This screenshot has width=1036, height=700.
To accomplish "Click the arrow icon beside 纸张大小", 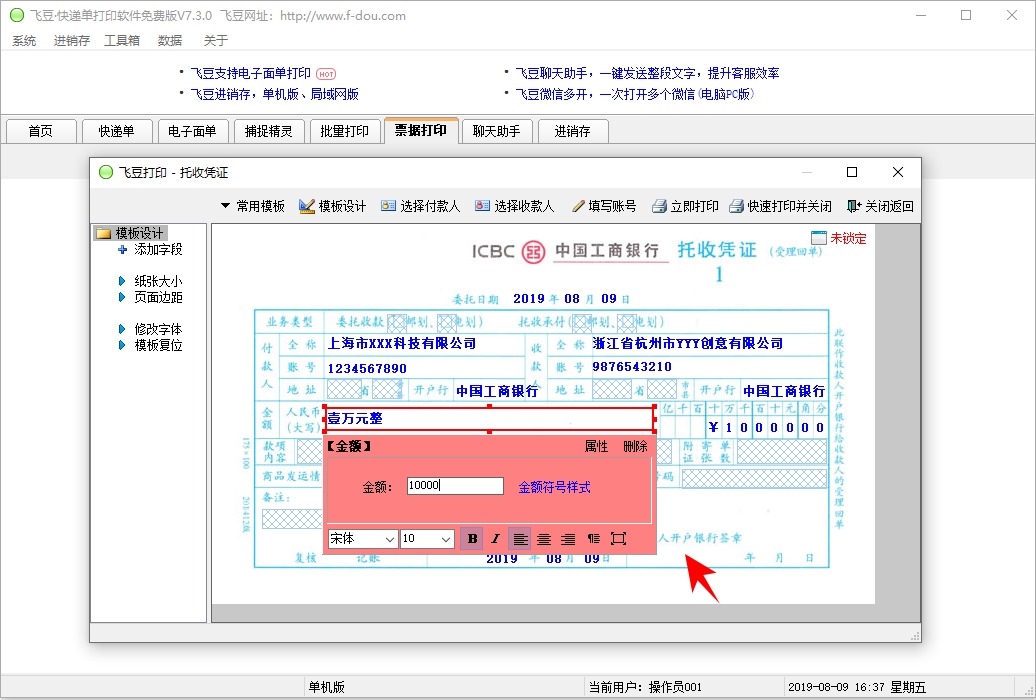I will pos(122,281).
